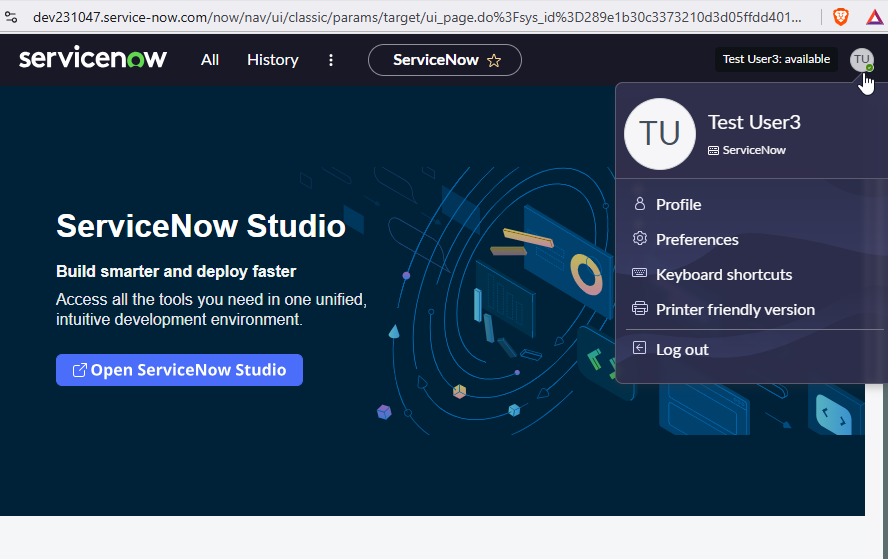The image size is (888, 559).
Task: Collapse the user menu via header avatar
Action: click(x=861, y=60)
